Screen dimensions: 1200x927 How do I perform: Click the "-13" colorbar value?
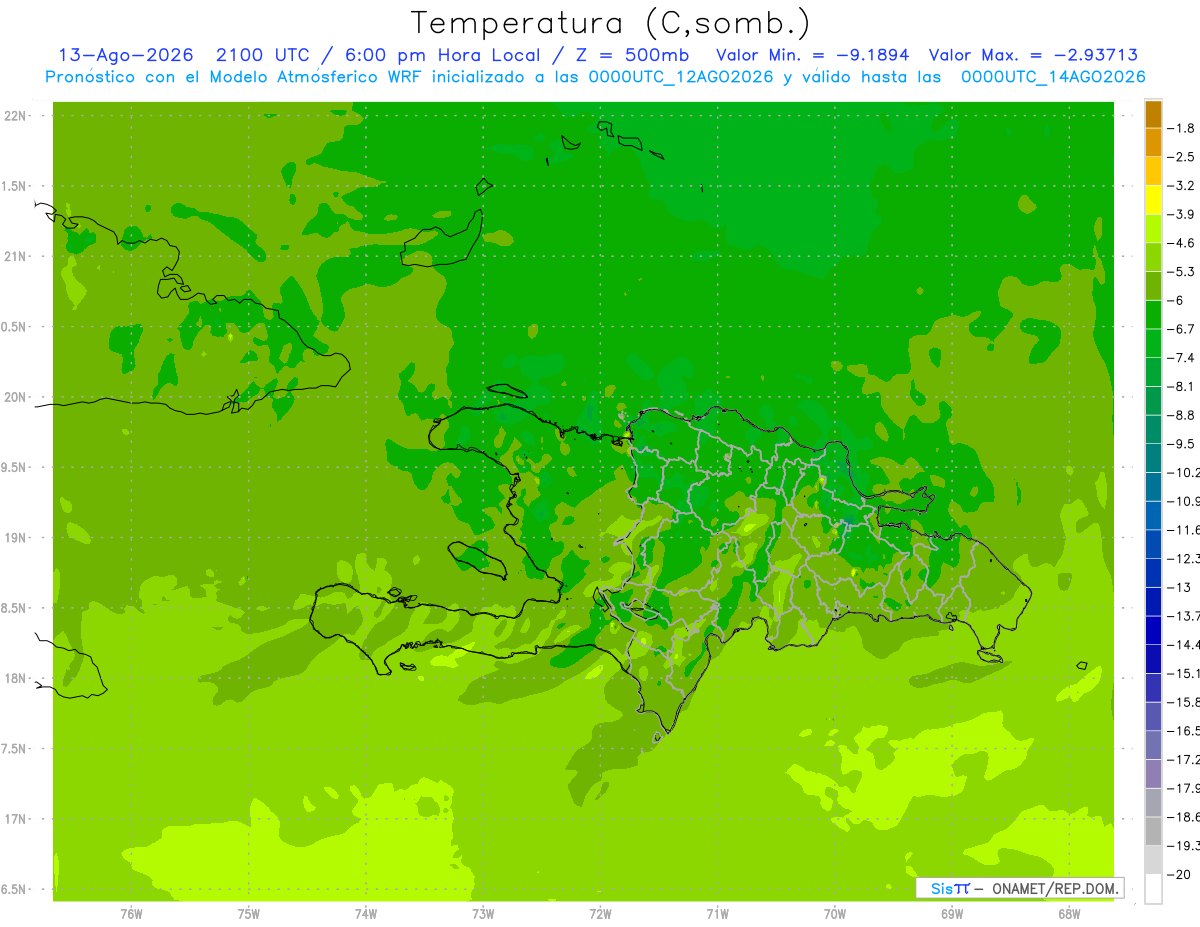pos(1180,587)
